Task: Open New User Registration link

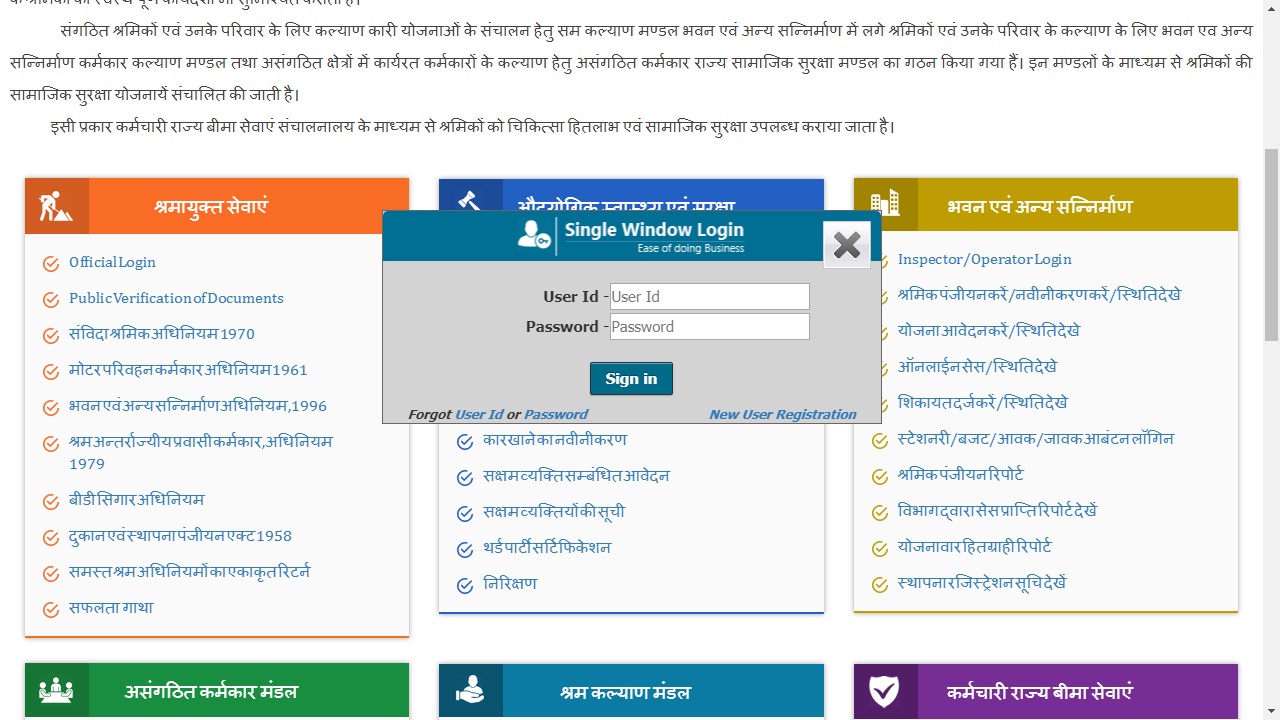Action: (782, 415)
